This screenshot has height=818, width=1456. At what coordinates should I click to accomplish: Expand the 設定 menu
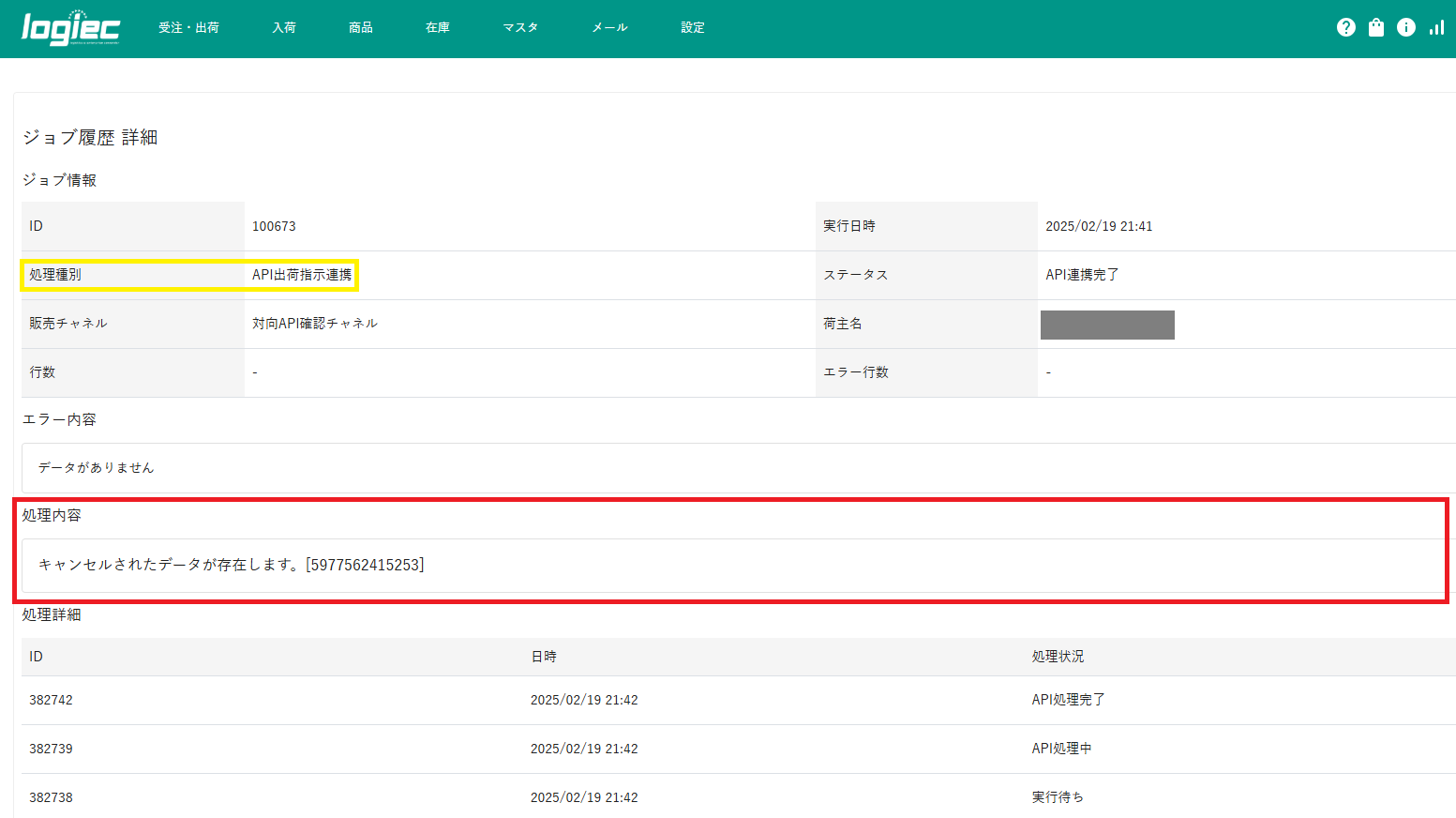point(692,28)
